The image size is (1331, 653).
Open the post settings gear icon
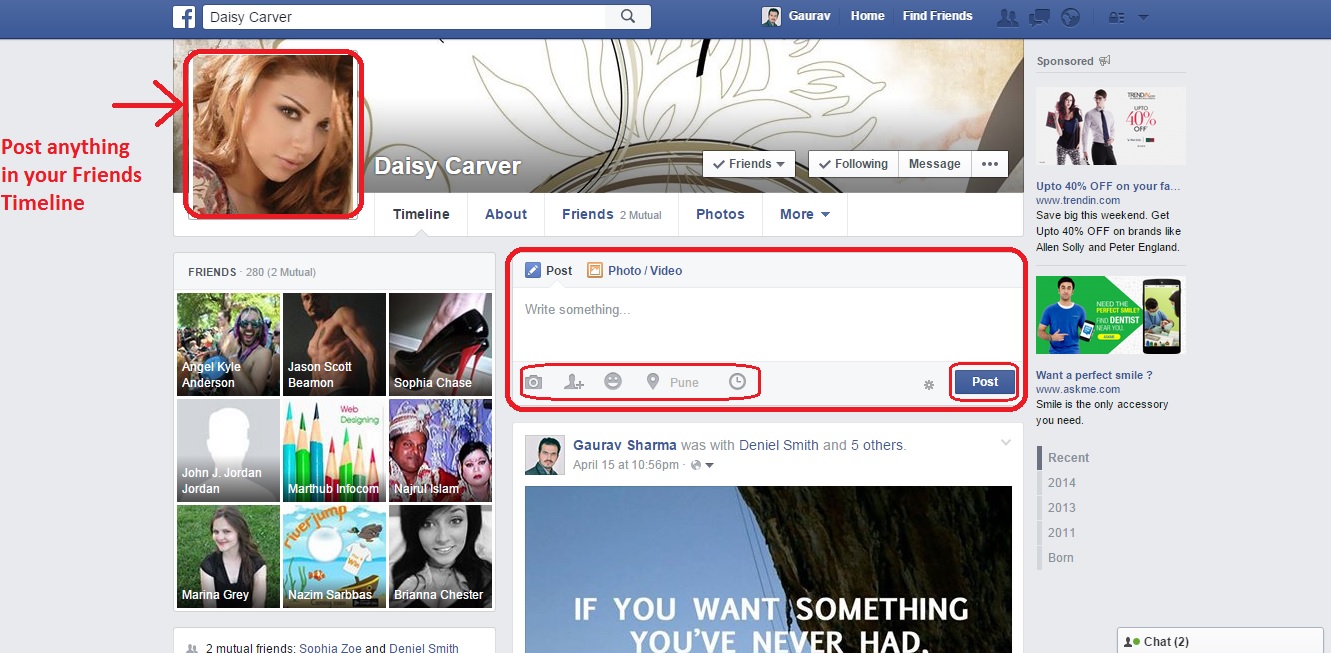coord(929,384)
